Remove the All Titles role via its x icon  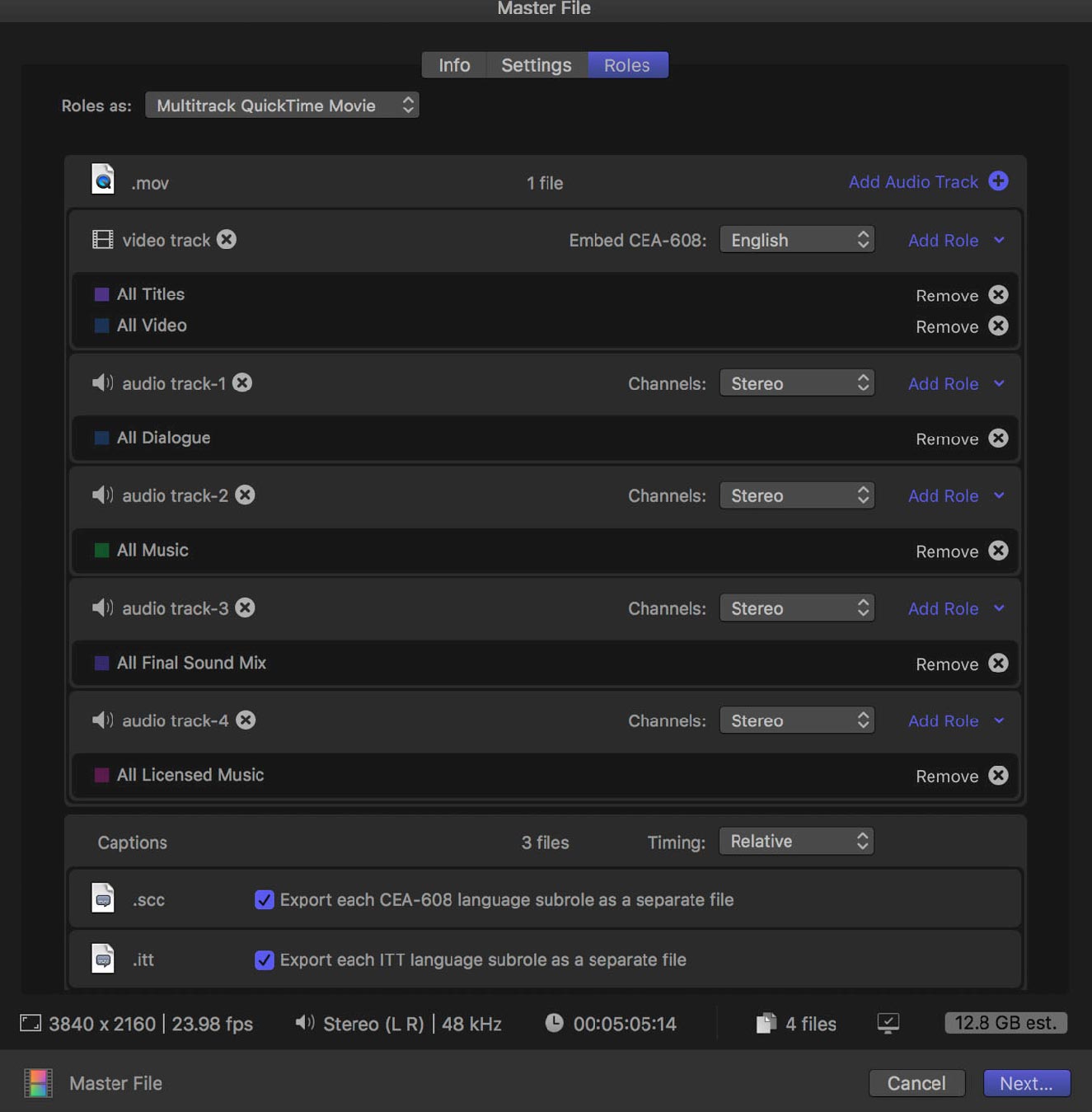998,295
